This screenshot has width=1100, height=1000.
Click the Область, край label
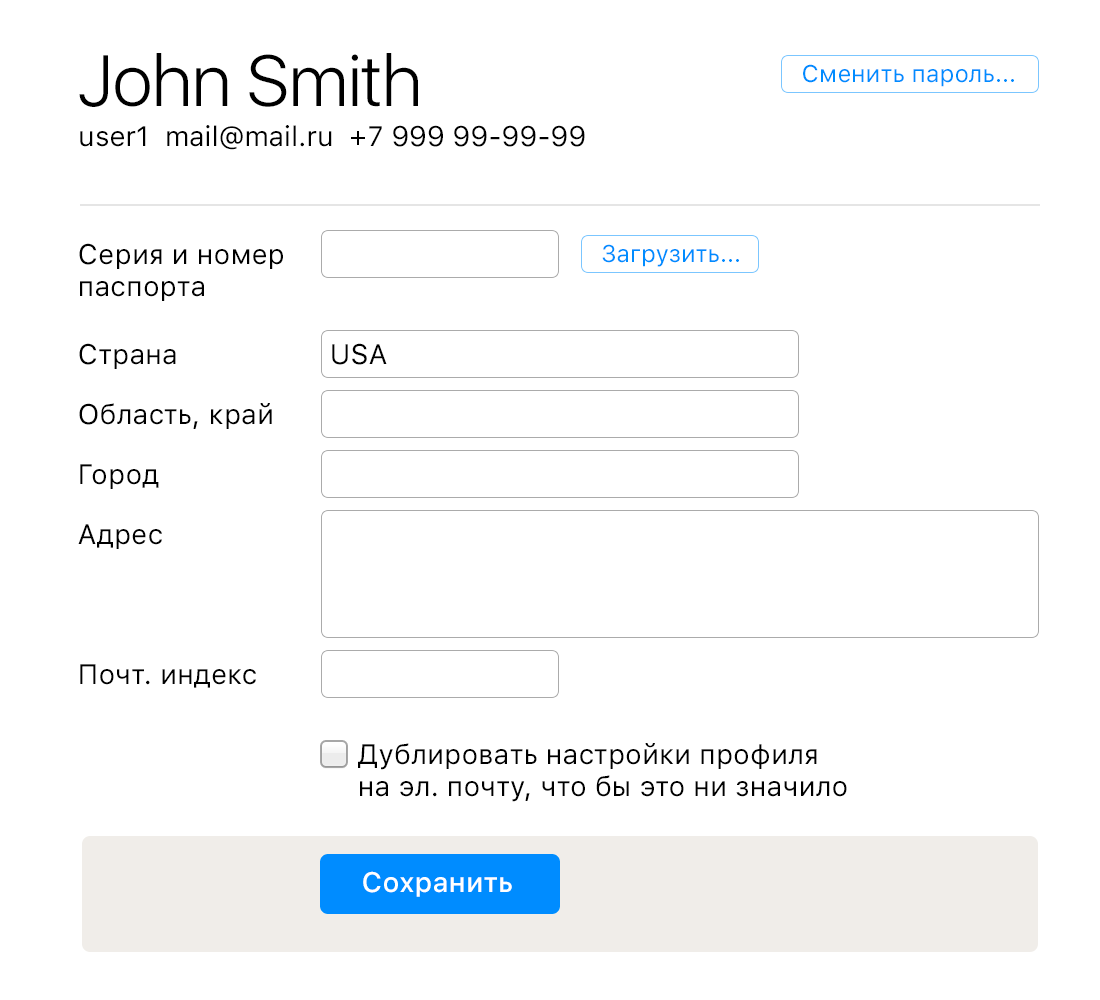176,415
